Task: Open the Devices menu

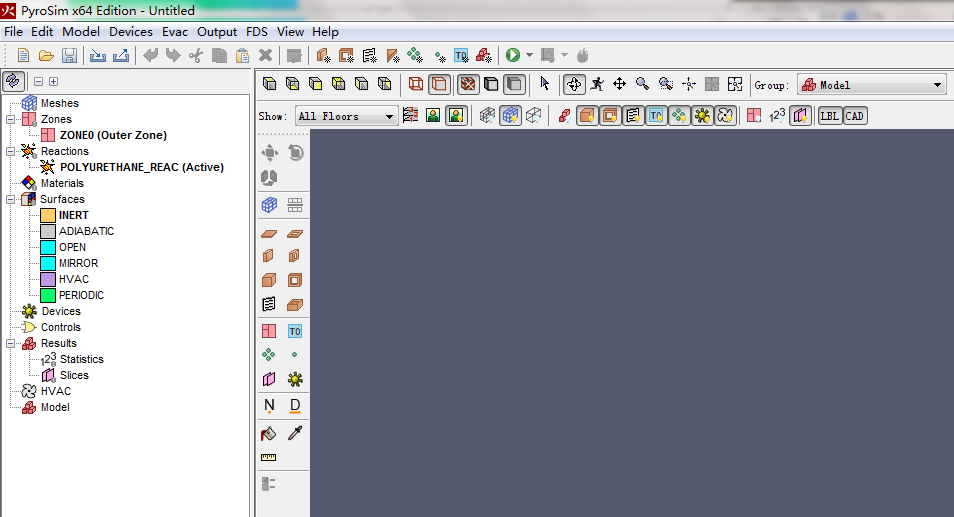Action: pos(131,32)
